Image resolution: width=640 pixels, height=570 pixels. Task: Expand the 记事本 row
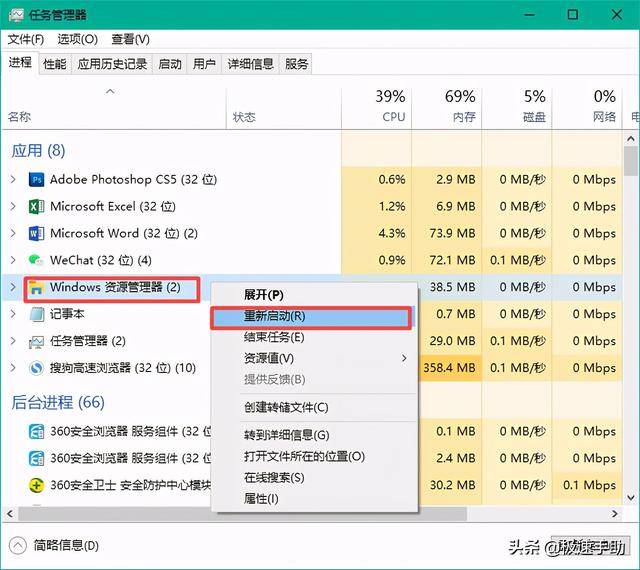pyautogui.click(x=13, y=314)
